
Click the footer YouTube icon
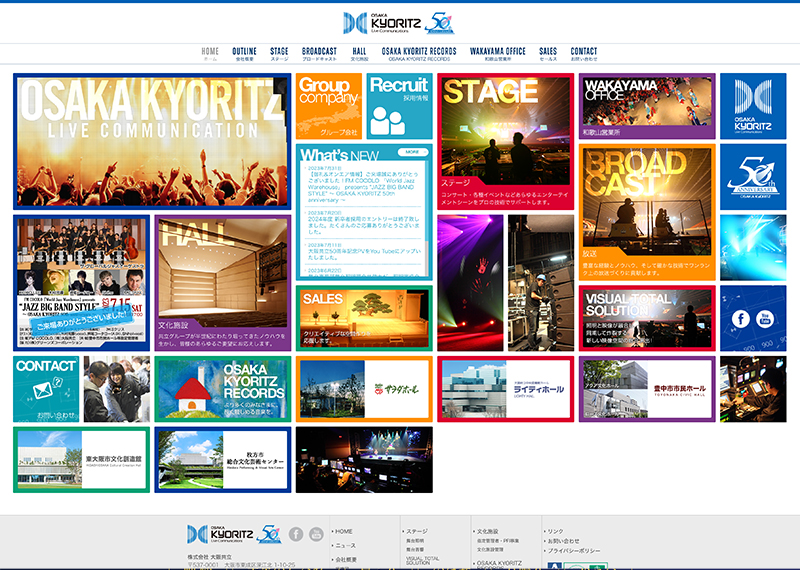316,534
